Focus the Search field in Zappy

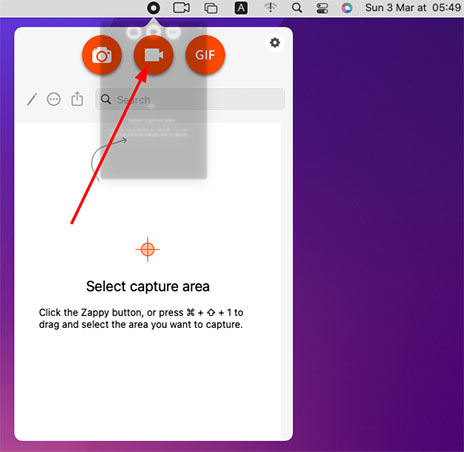(x=190, y=99)
